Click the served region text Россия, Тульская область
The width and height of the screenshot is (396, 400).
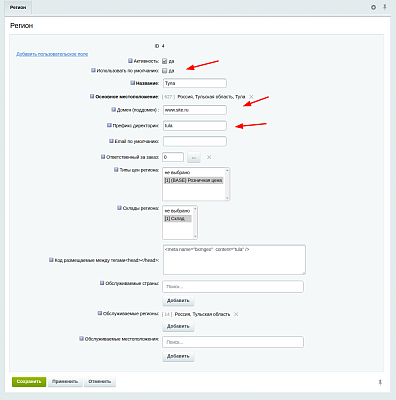pyautogui.click(x=202, y=314)
